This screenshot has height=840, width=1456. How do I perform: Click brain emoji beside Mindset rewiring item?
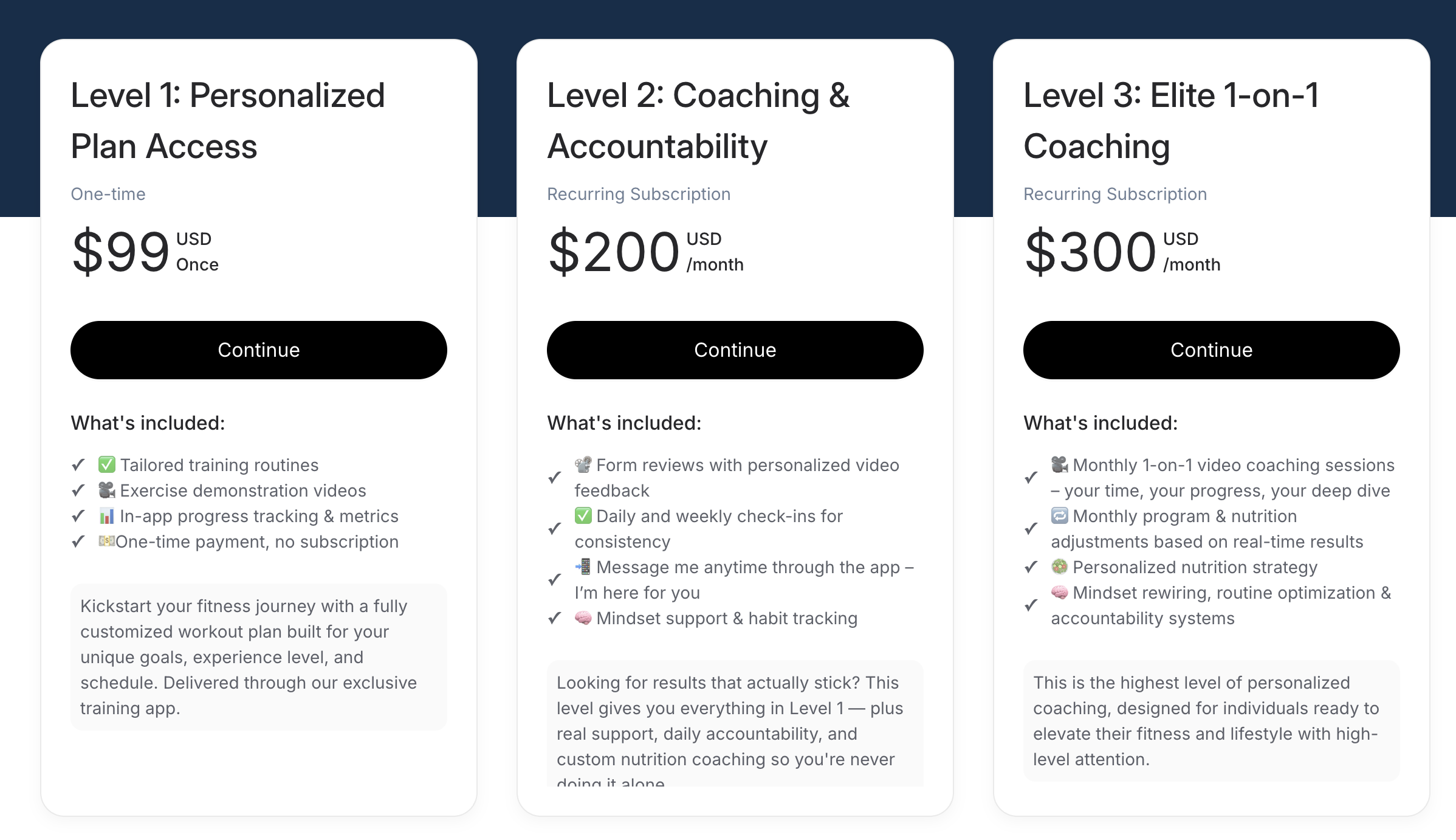pyautogui.click(x=1060, y=593)
